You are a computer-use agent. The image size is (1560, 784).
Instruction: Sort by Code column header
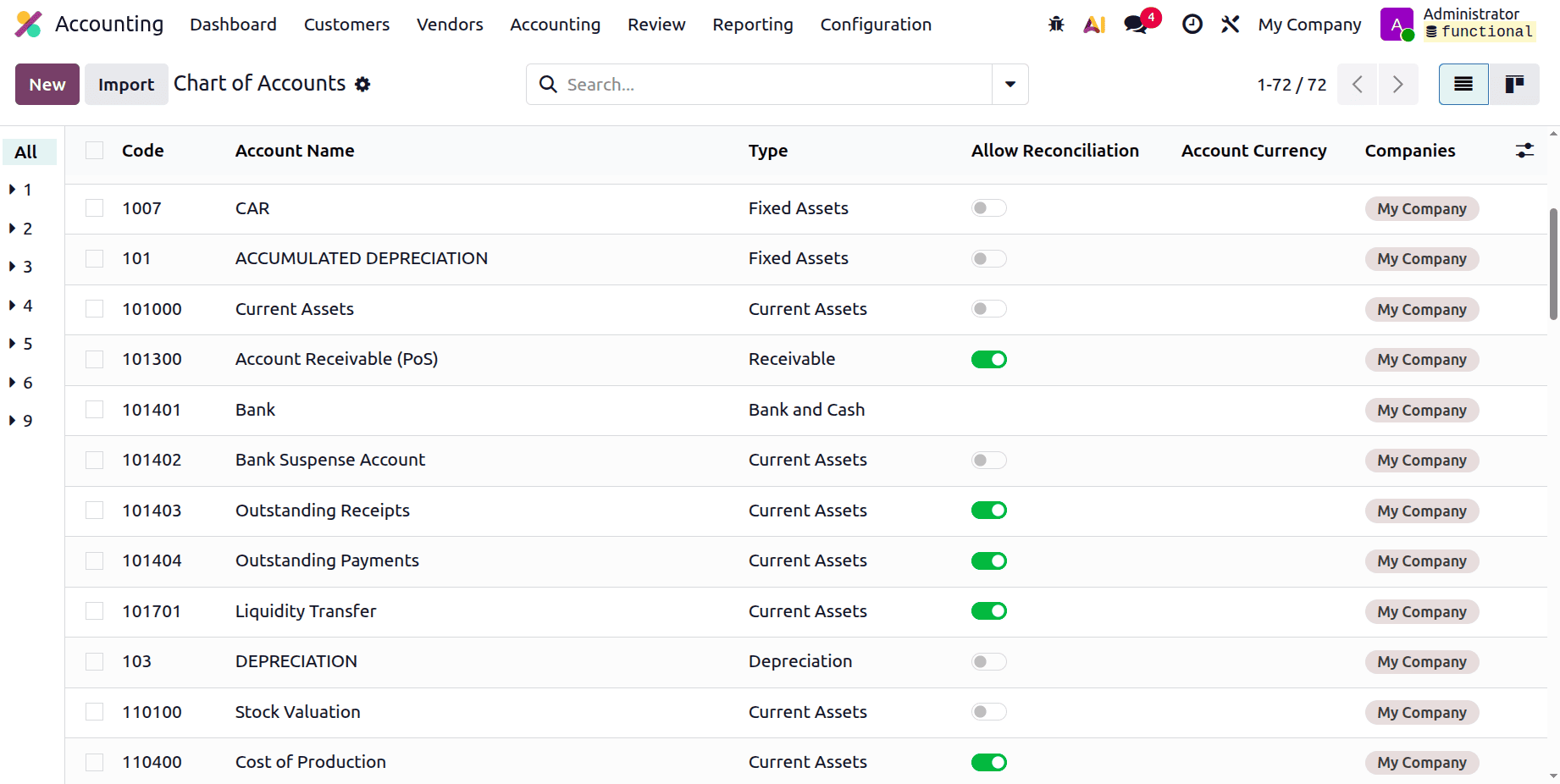click(x=143, y=151)
